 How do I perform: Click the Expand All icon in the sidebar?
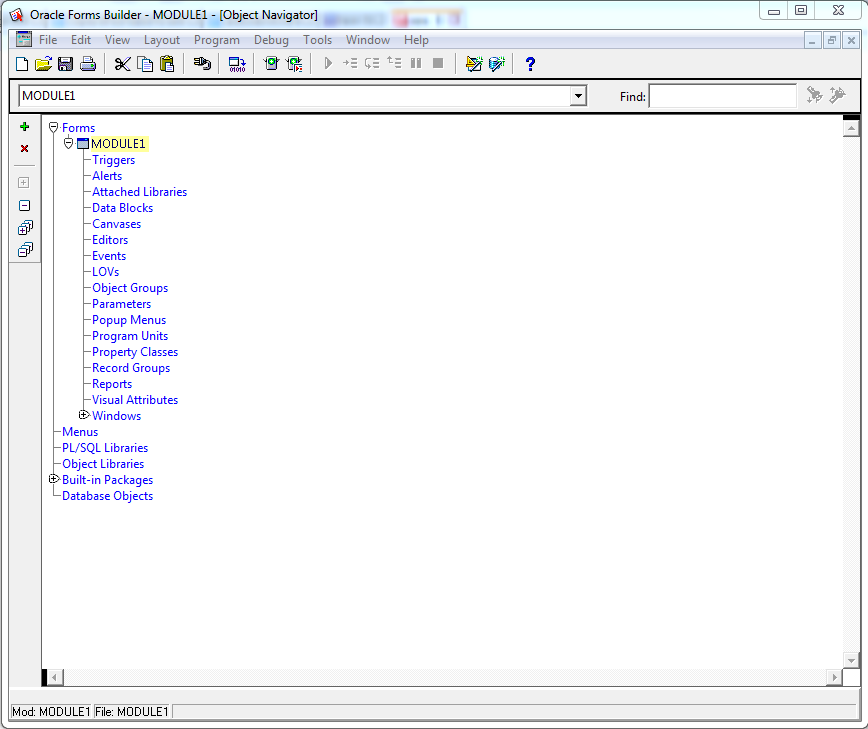click(24, 227)
